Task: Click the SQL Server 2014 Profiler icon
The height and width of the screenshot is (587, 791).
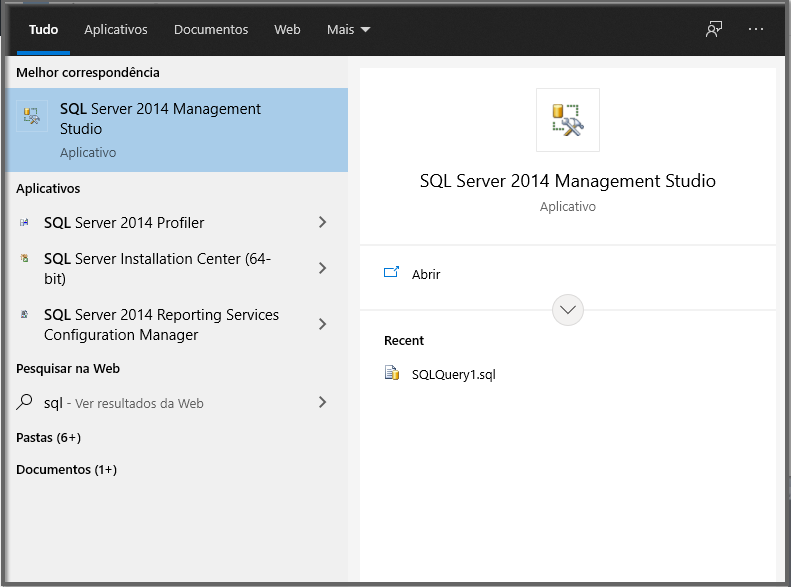Action: coord(24,222)
